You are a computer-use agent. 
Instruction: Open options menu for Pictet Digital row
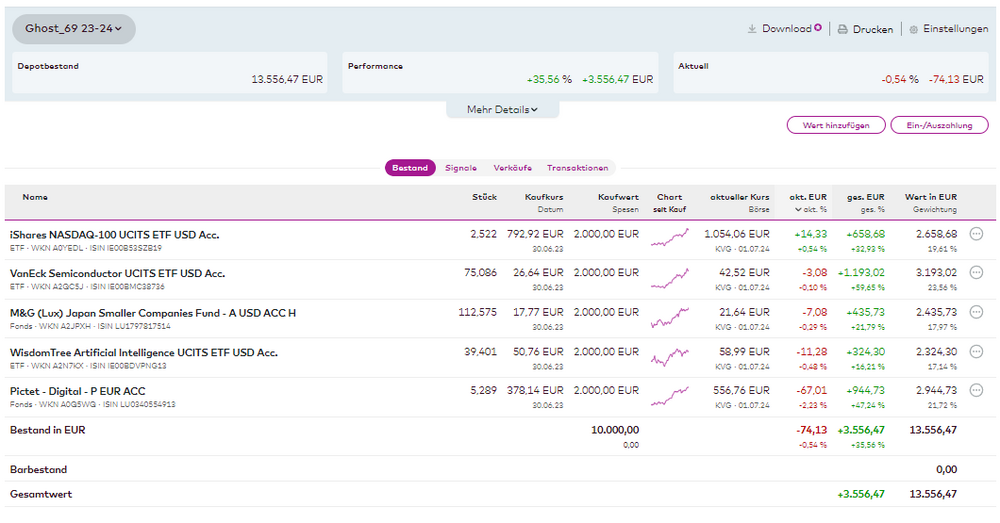[x=977, y=391]
